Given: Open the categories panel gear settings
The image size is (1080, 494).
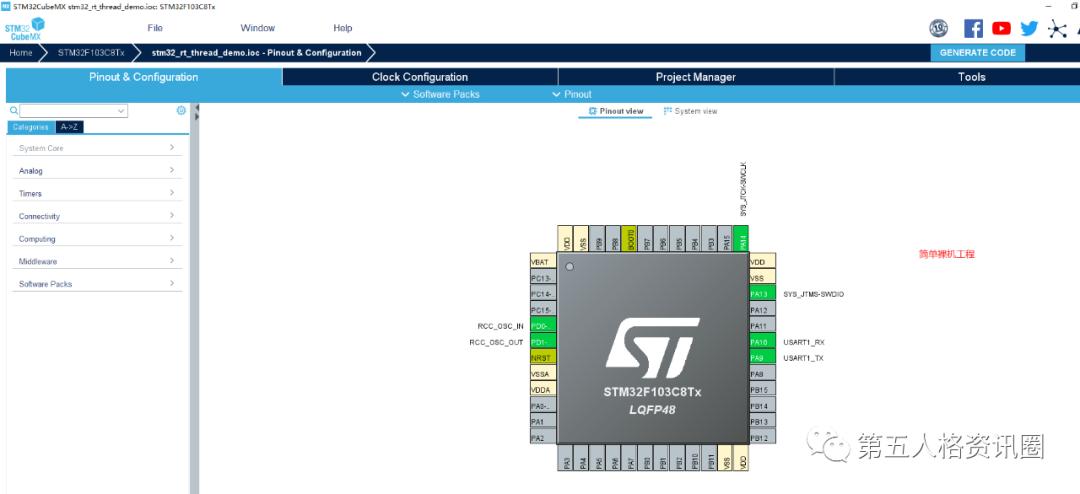Looking at the screenshot, I should tap(181, 110).
